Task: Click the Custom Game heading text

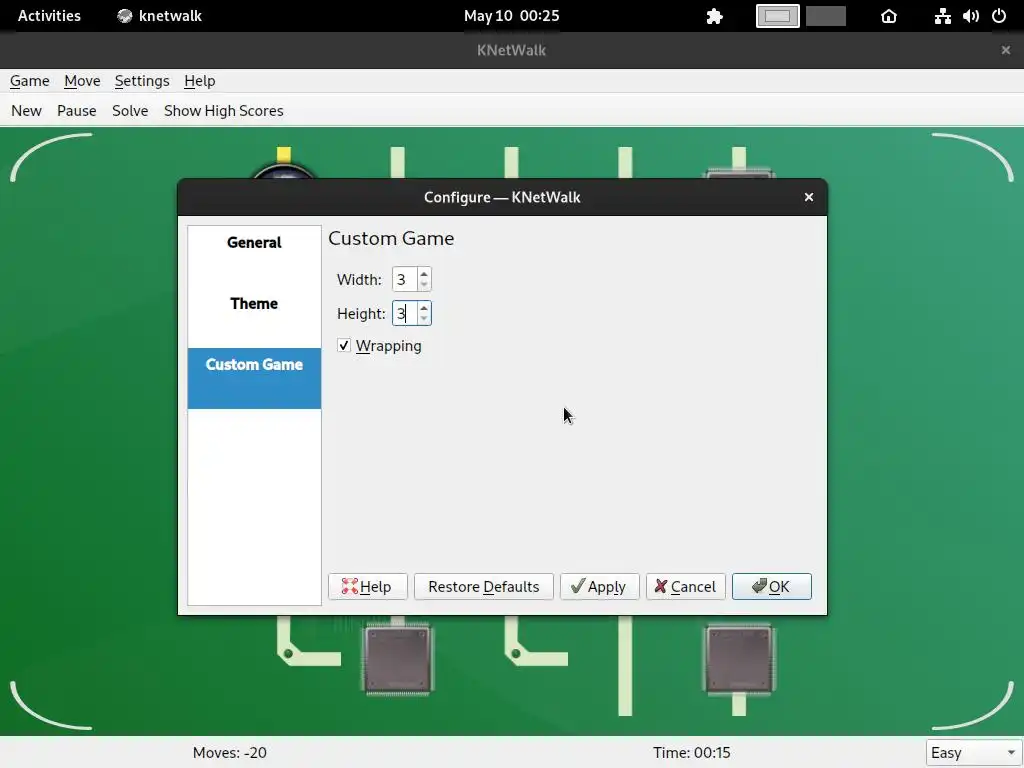Action: 391,238
